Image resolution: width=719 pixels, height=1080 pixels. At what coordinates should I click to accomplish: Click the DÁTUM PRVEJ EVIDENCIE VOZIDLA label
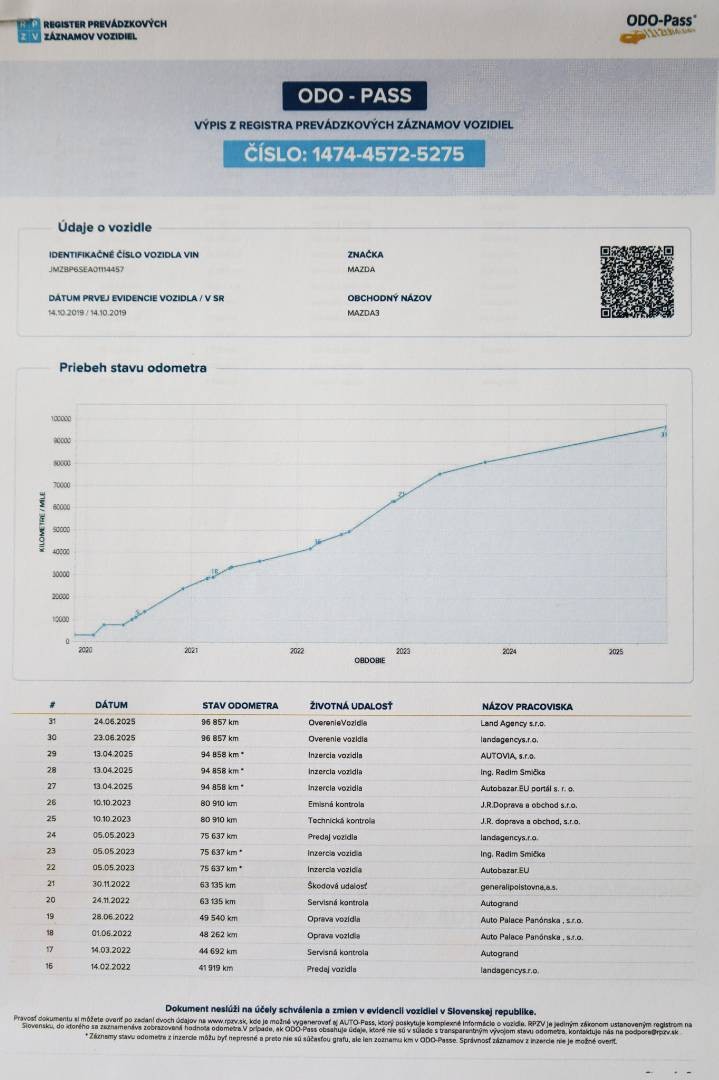tap(136, 298)
